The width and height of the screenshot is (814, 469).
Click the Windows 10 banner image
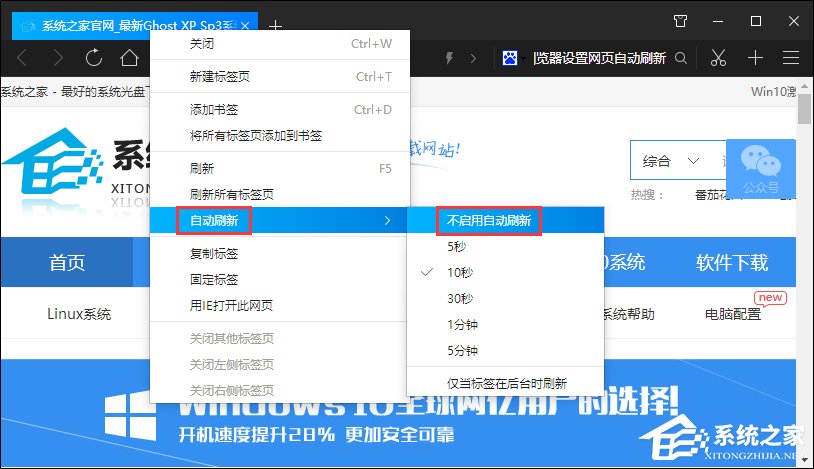coord(398,413)
